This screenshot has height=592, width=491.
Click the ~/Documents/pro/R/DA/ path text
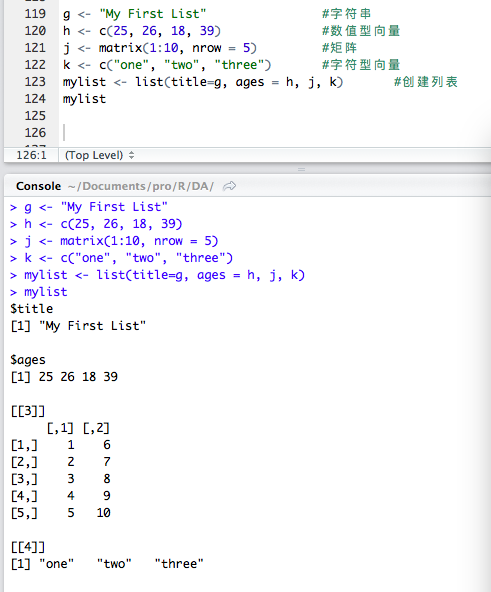(141, 186)
